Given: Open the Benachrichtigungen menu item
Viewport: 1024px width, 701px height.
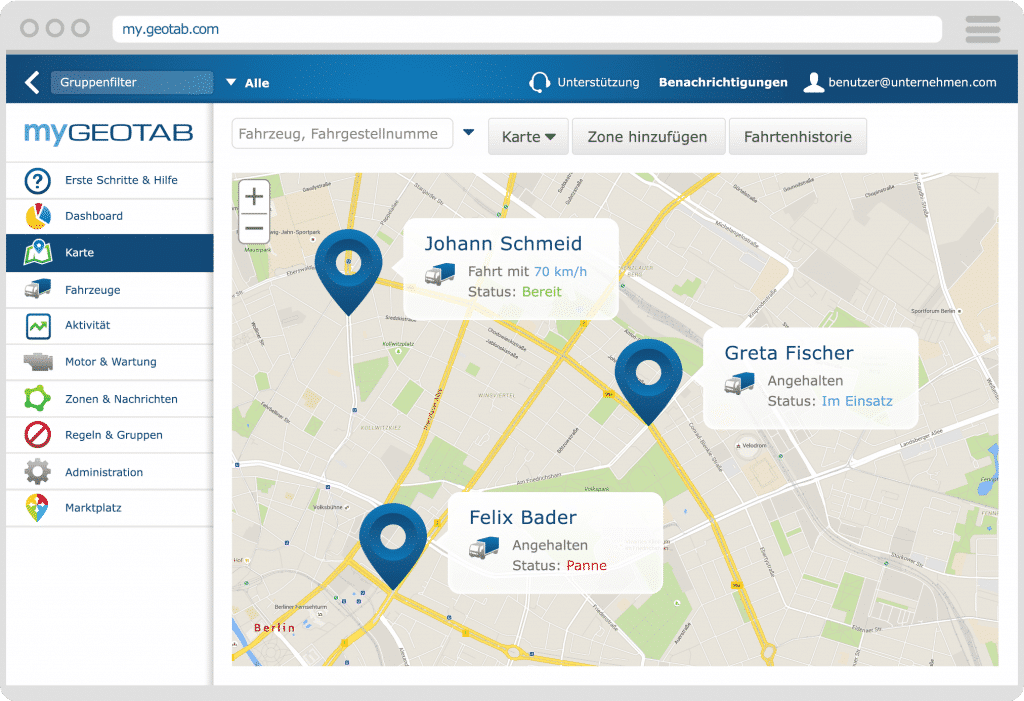Looking at the screenshot, I should click(x=722, y=83).
